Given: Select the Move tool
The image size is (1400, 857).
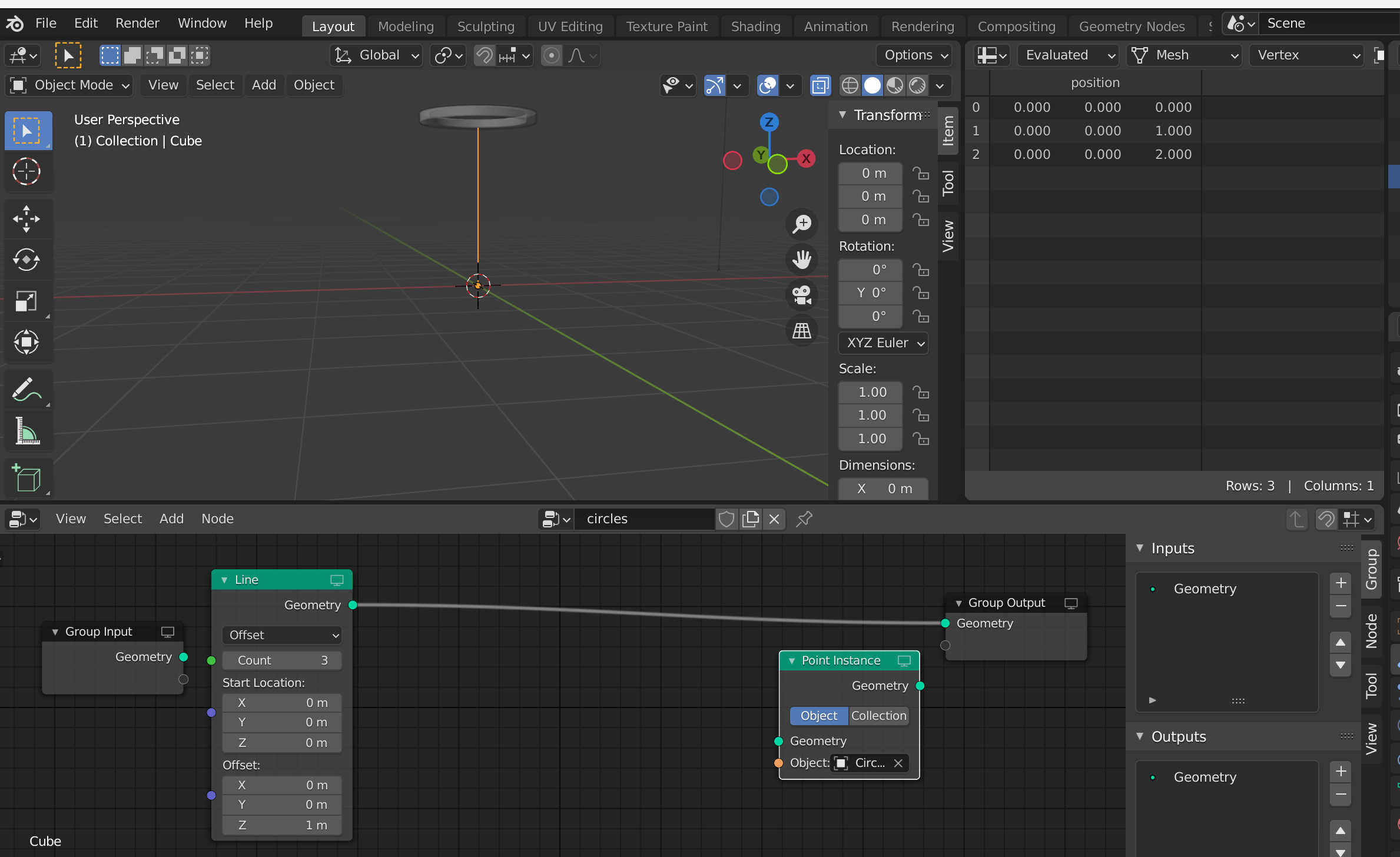Looking at the screenshot, I should pos(26,219).
